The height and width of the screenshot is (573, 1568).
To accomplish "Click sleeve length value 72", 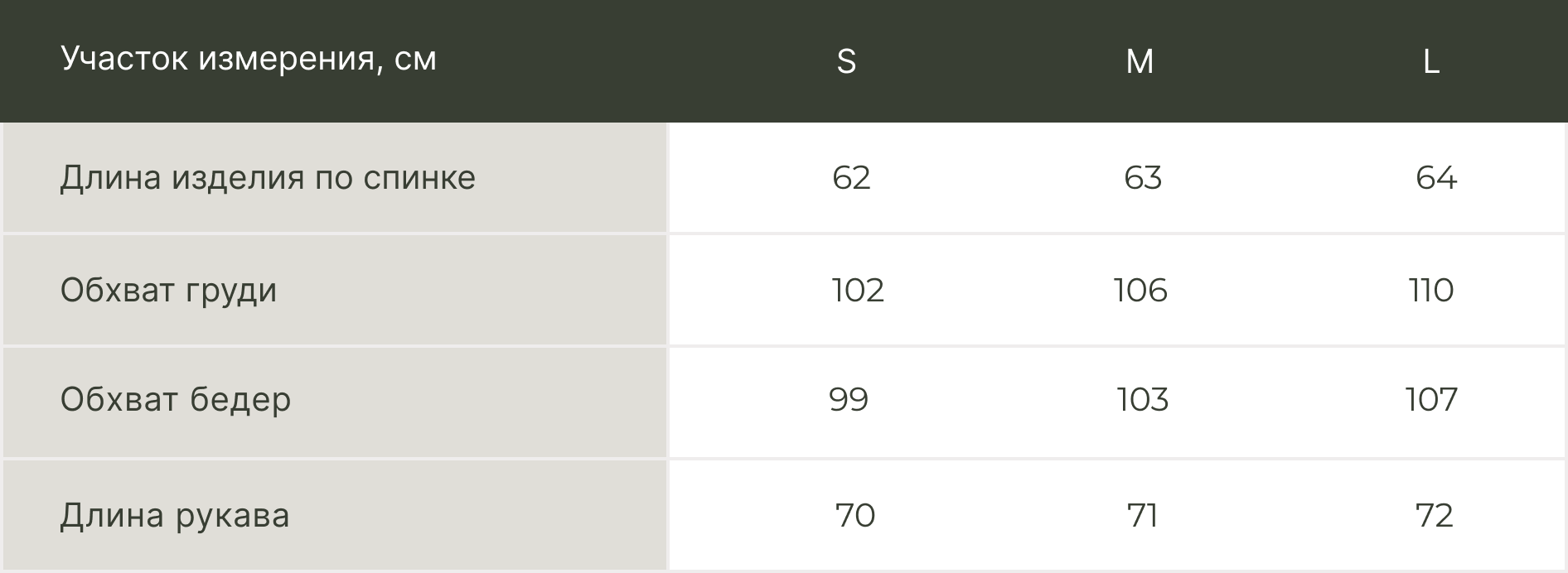I will (x=1435, y=516).
